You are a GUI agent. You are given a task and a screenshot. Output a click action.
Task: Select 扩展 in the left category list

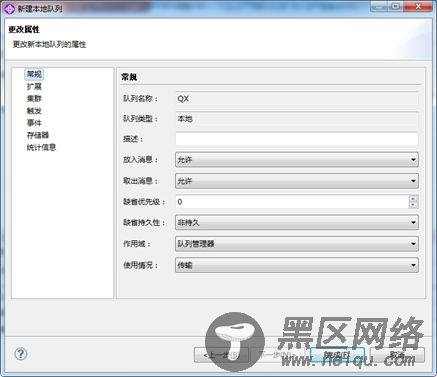(34, 86)
